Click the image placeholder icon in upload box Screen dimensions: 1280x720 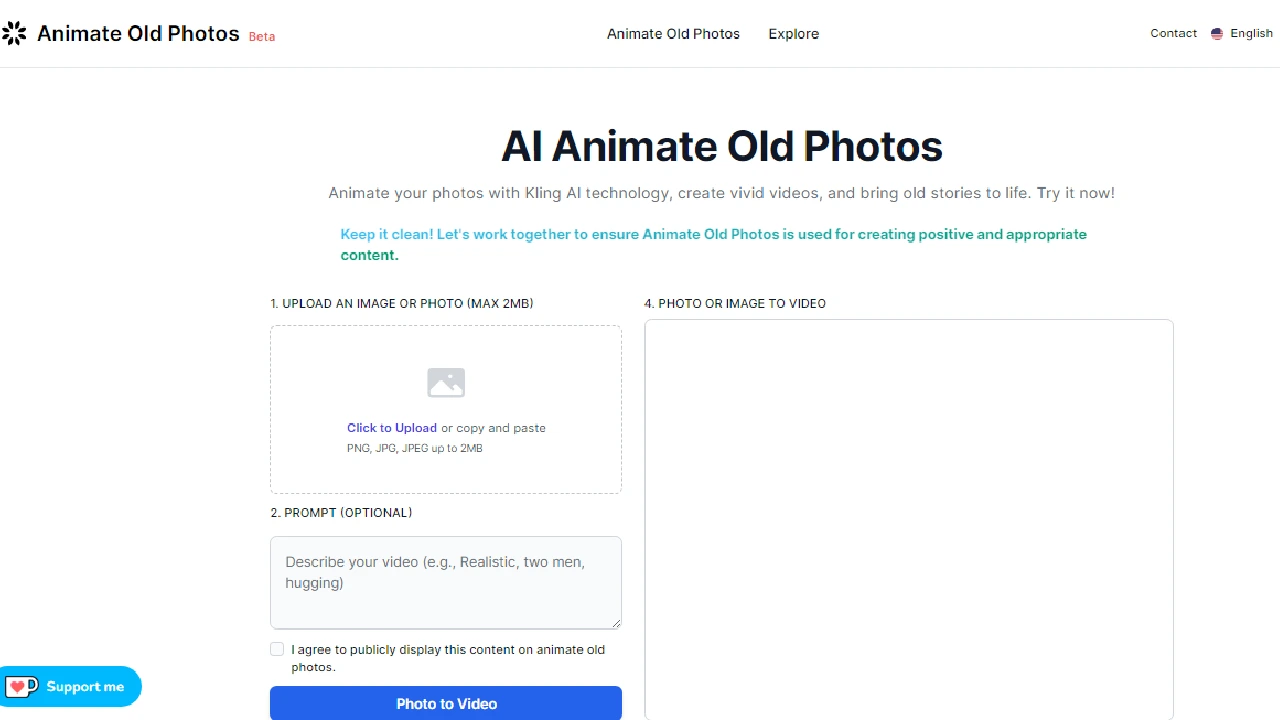point(446,382)
